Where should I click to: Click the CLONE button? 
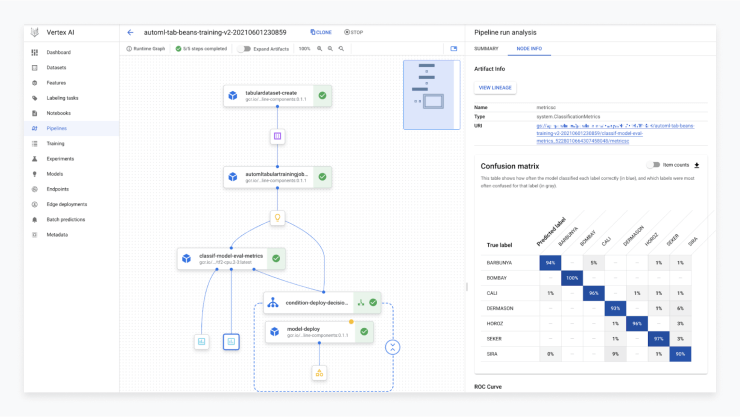coord(321,32)
